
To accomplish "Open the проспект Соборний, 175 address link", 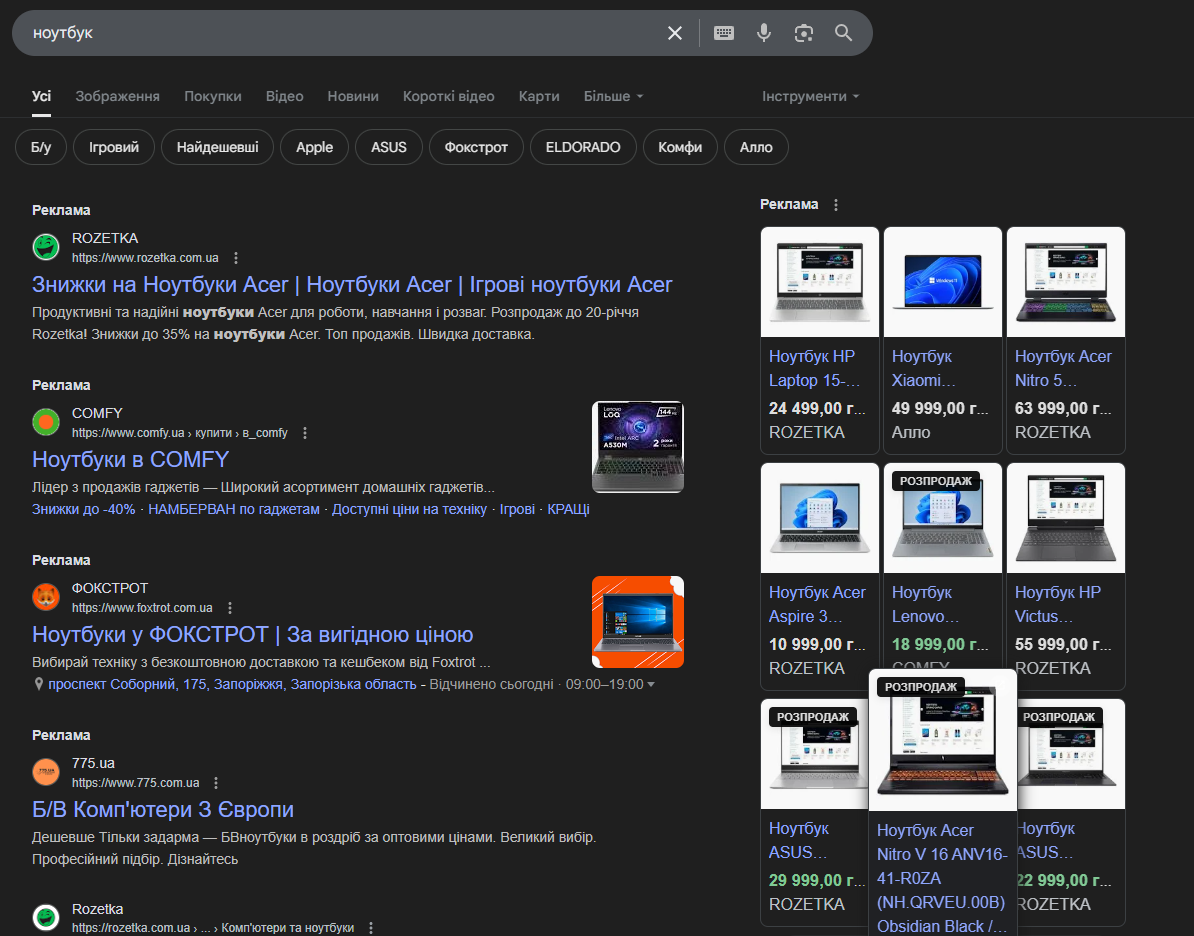I will [232, 685].
